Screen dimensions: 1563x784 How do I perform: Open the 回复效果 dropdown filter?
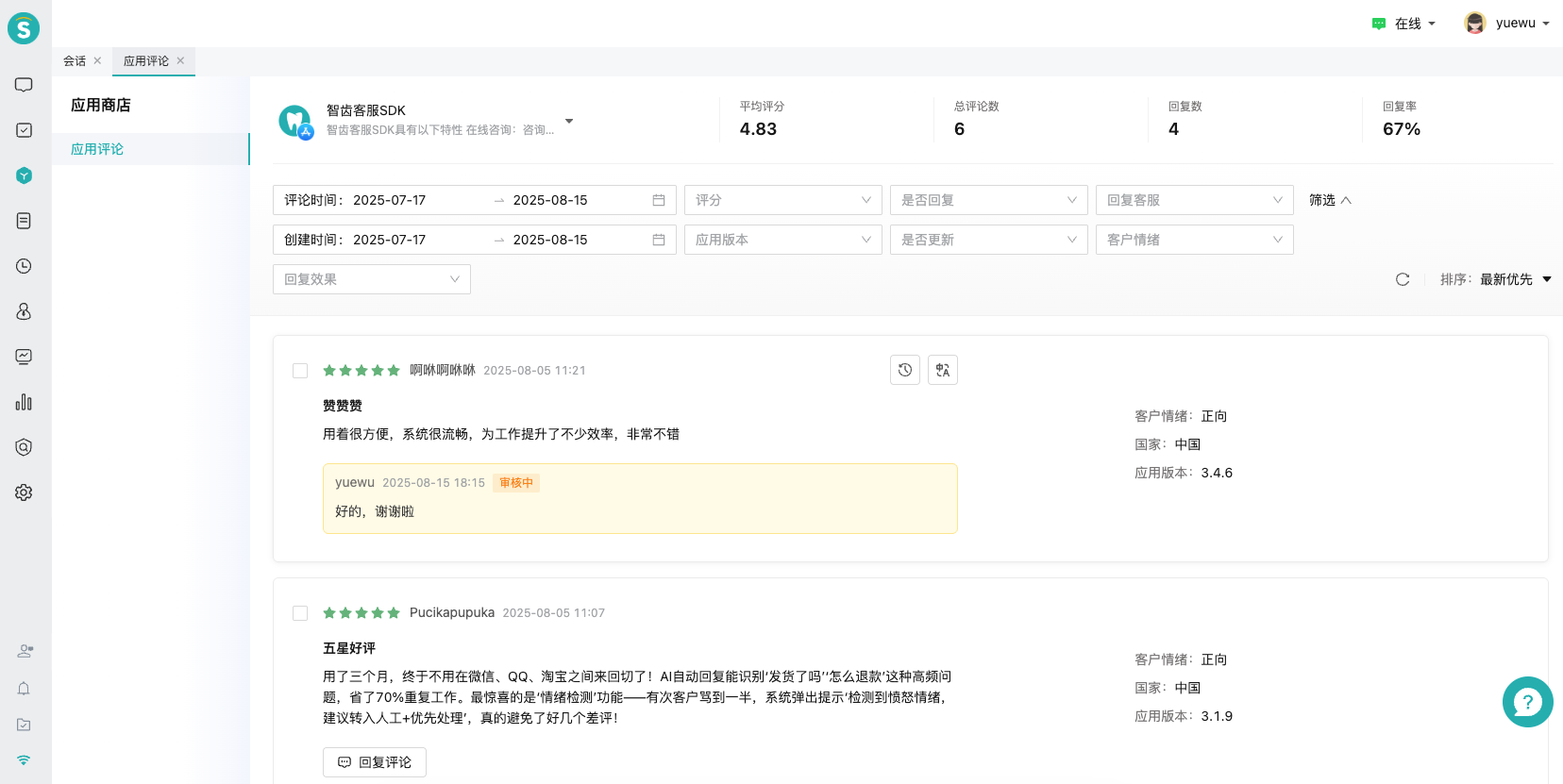372,279
